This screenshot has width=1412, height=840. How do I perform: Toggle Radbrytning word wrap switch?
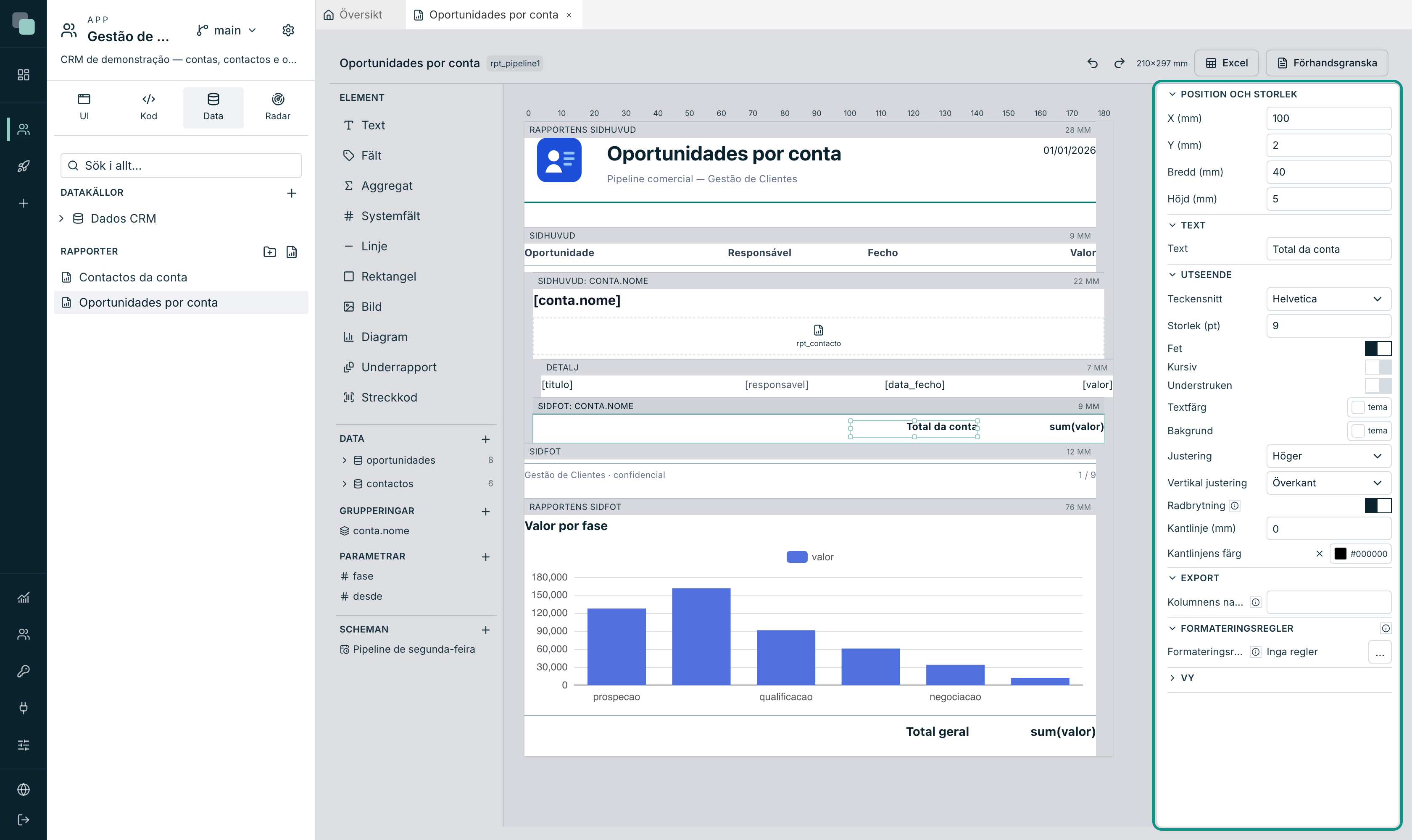pos(1378,506)
